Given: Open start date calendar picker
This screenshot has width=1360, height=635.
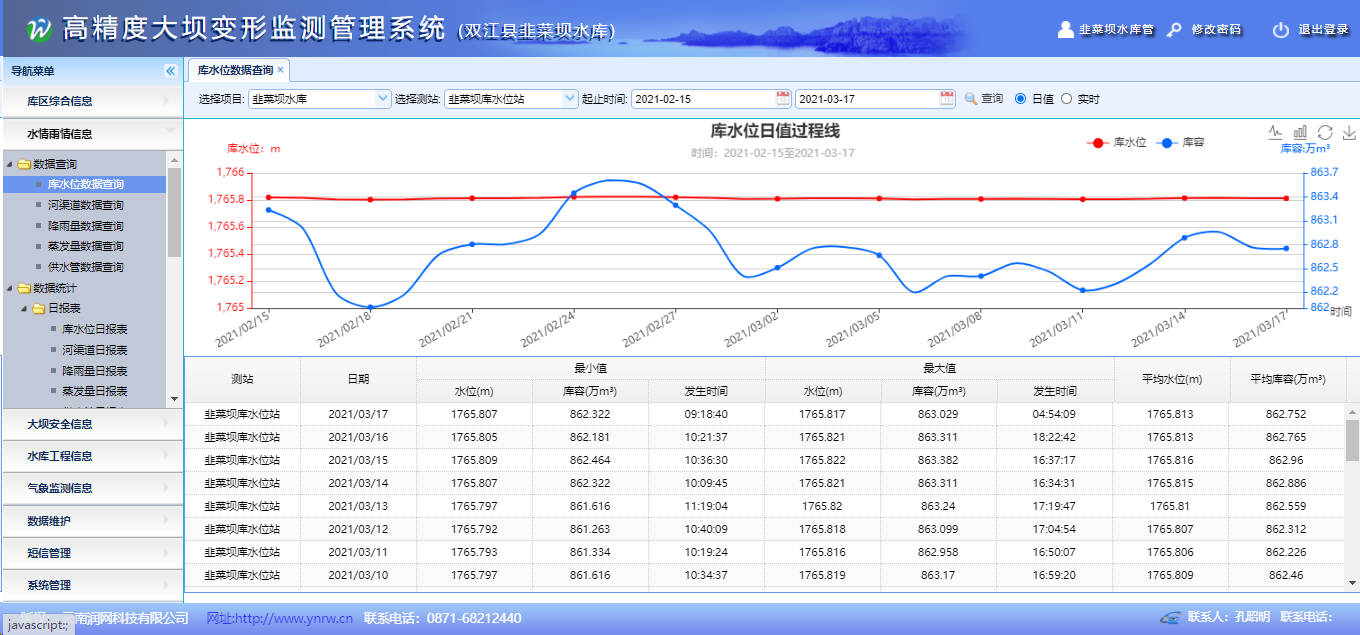Looking at the screenshot, I should [x=782, y=98].
